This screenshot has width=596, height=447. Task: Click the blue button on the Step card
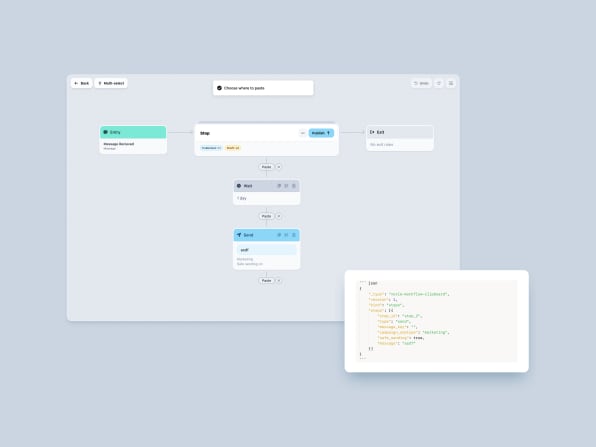[321, 133]
